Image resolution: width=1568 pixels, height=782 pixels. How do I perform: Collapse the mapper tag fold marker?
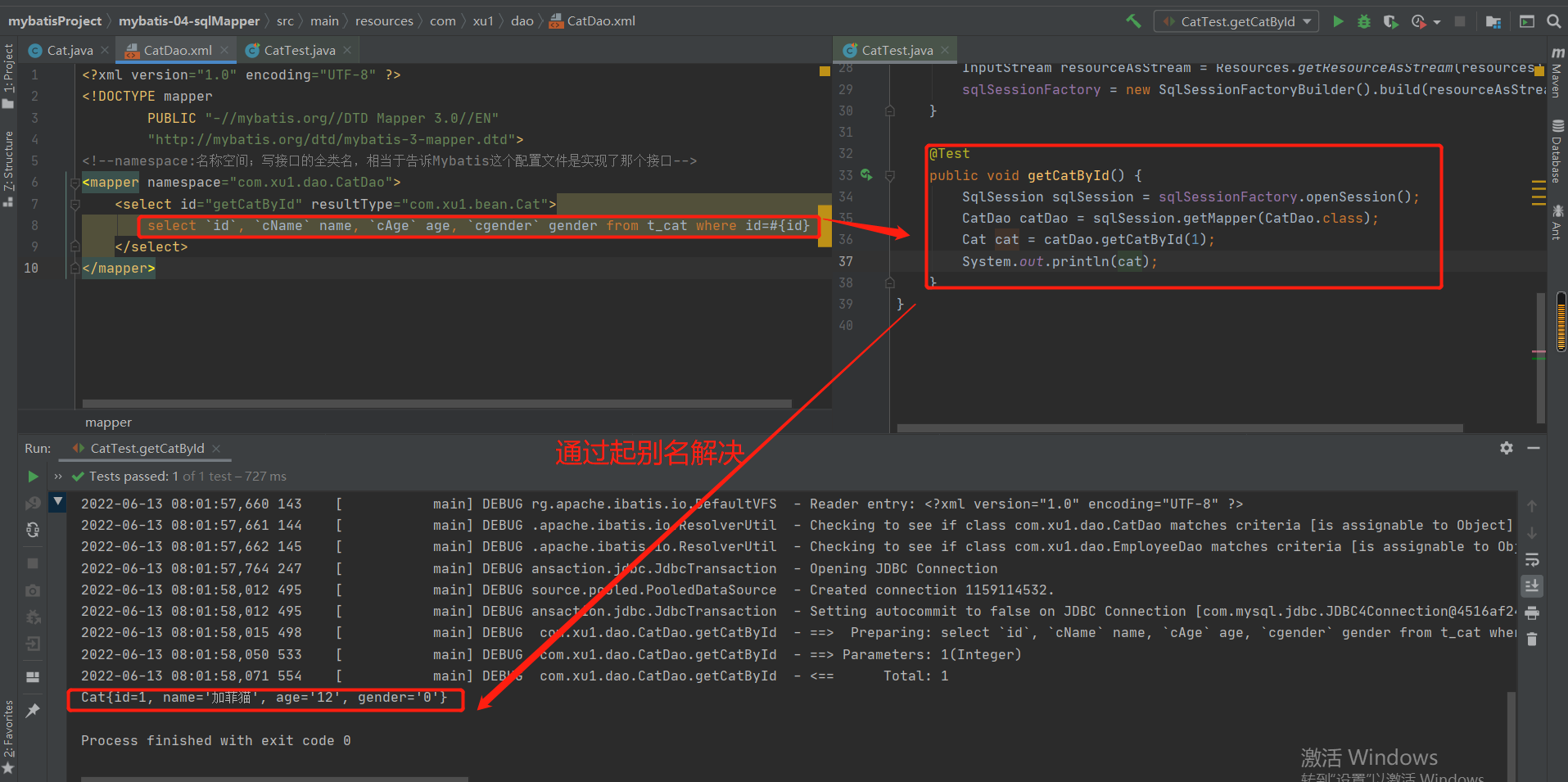(75, 183)
